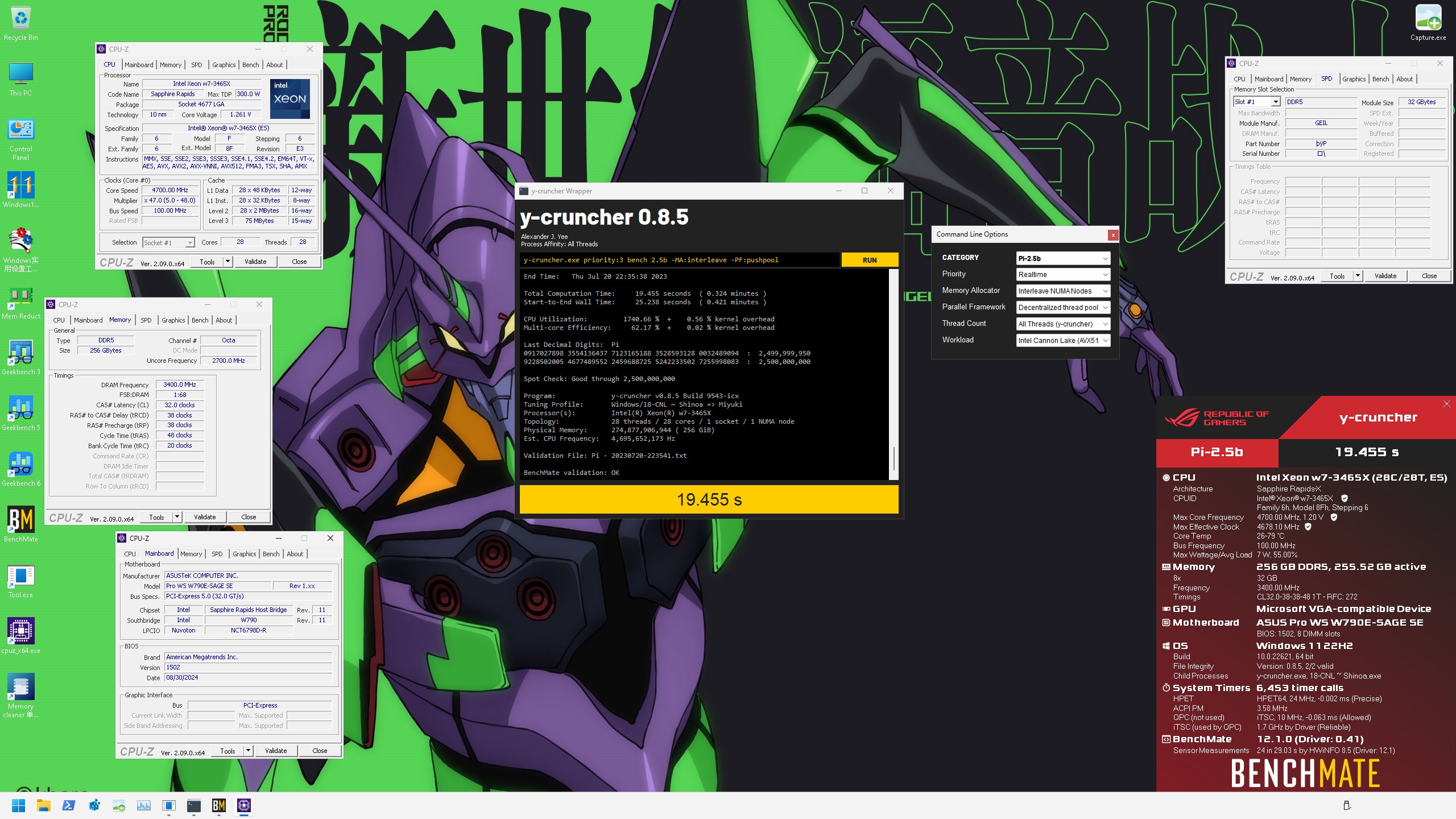Open the Recycle Bin desktop icon
This screenshot has height=819, width=1456.
21,24
